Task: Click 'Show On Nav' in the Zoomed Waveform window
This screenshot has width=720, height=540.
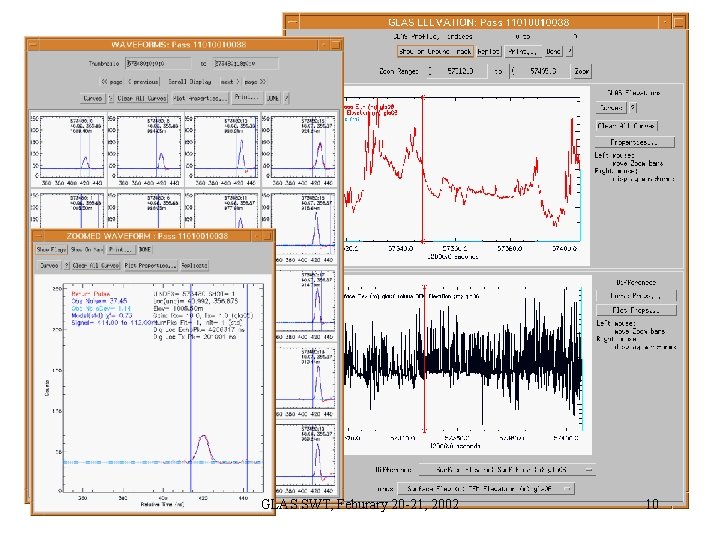Action: [x=87, y=249]
